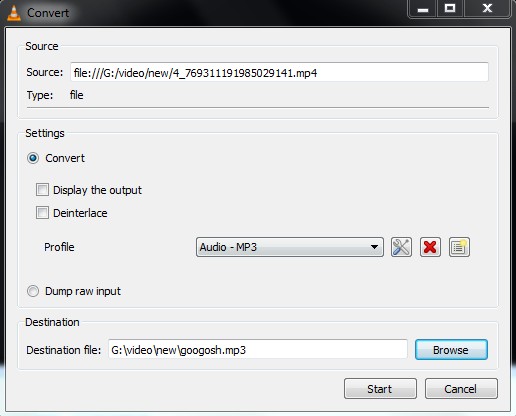Click the Destination file text field

click(x=258, y=350)
